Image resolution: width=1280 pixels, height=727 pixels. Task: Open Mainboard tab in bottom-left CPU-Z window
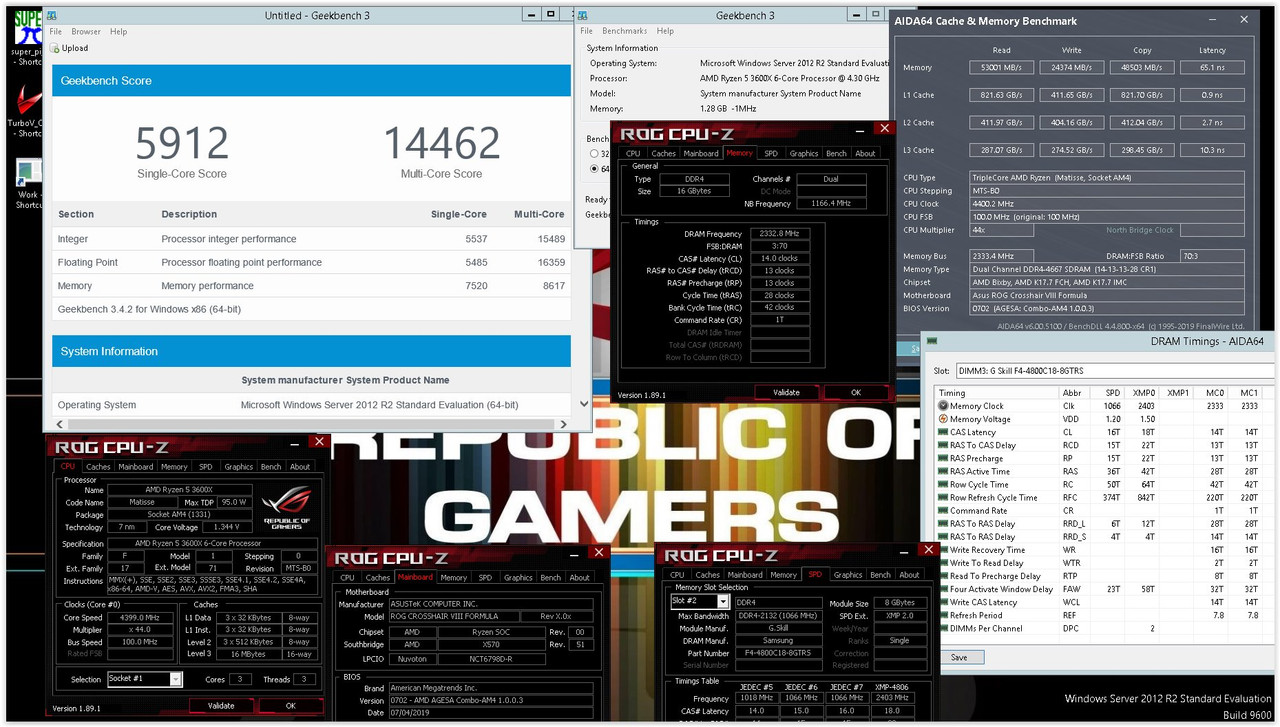point(136,466)
